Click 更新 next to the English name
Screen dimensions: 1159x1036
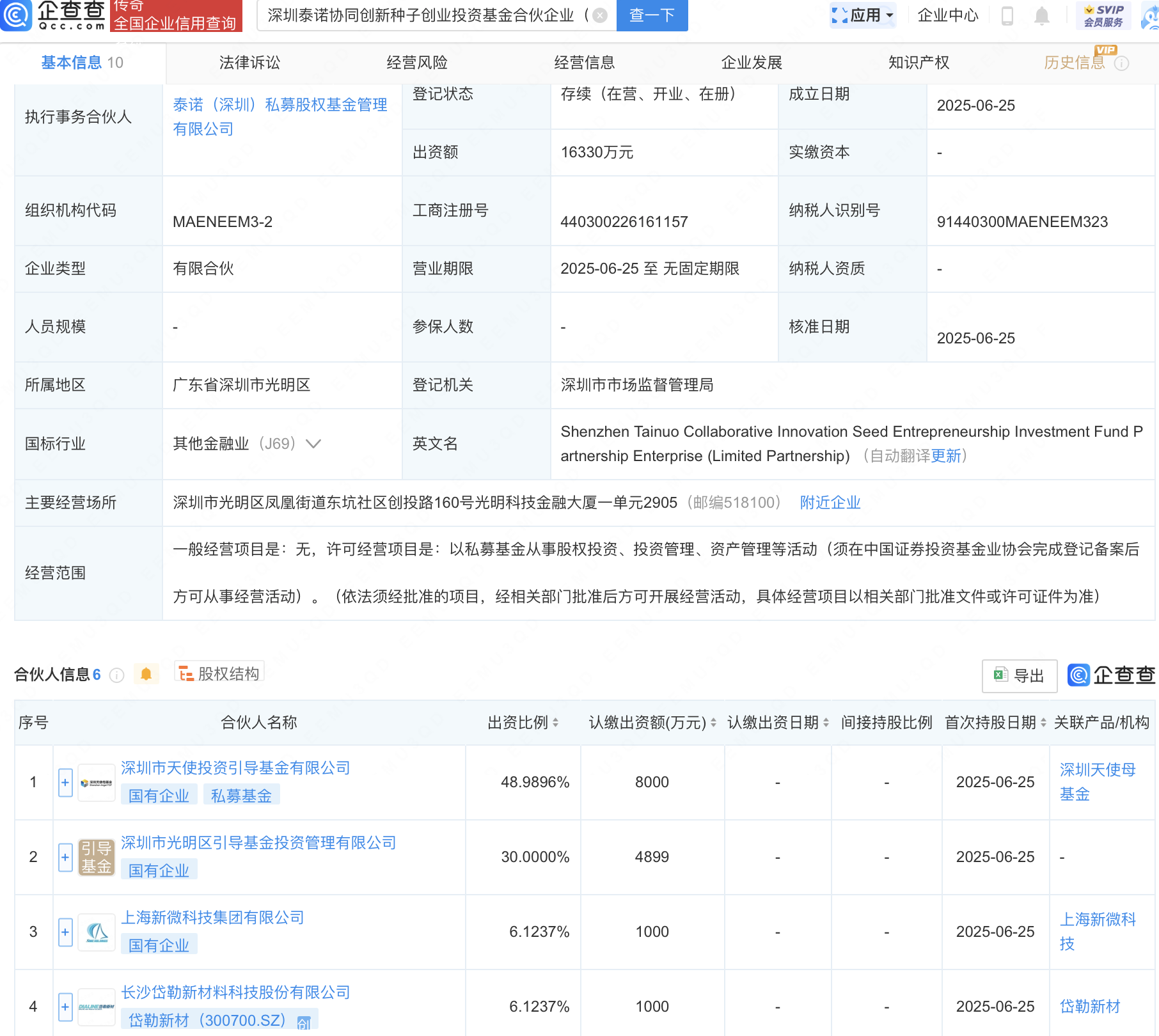(x=946, y=456)
